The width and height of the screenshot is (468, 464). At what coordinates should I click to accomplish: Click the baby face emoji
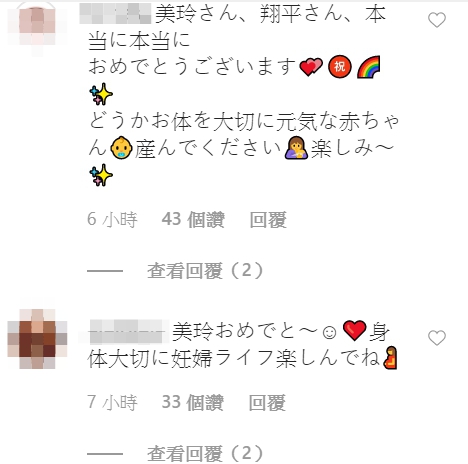(x=121, y=147)
